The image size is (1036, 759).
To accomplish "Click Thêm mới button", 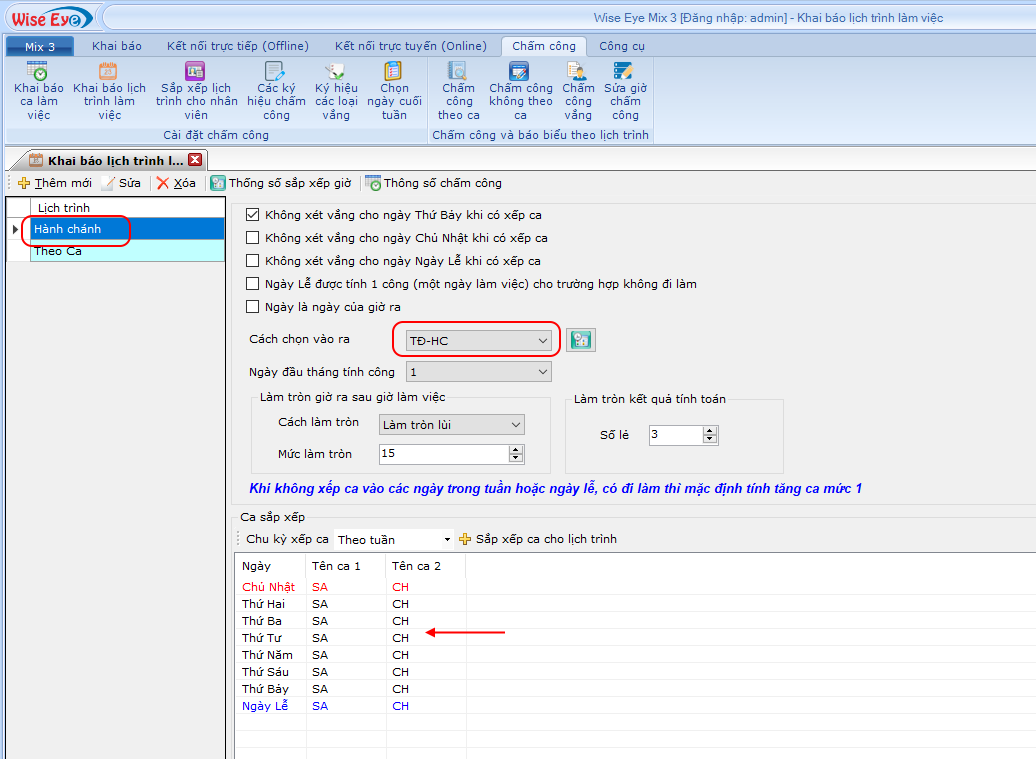I will point(55,183).
